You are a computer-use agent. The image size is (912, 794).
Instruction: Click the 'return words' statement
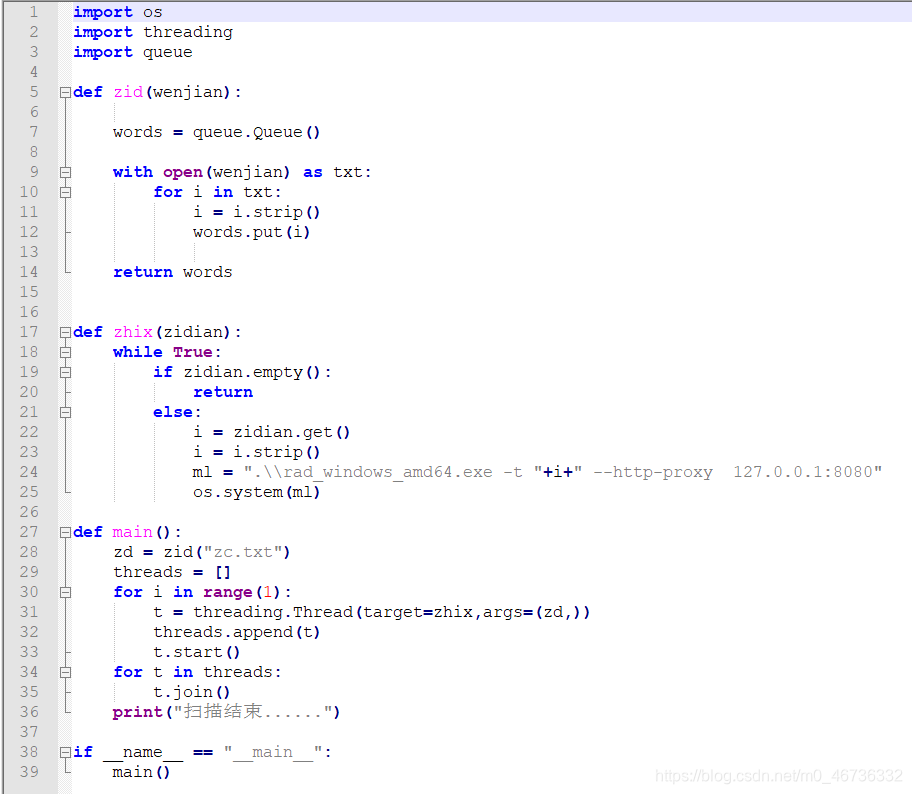[173, 272]
